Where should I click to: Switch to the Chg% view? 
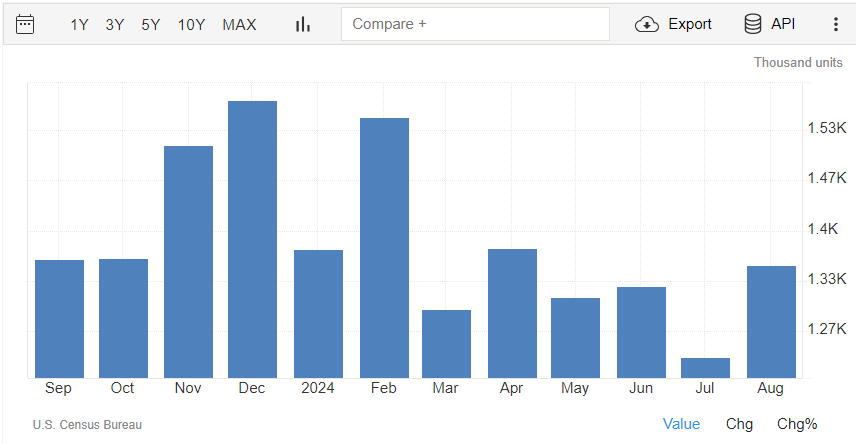pos(797,424)
